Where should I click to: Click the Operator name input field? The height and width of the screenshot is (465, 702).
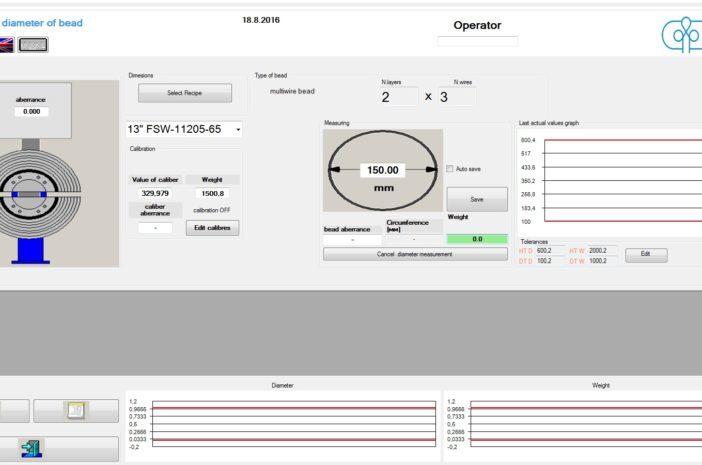click(x=478, y=41)
